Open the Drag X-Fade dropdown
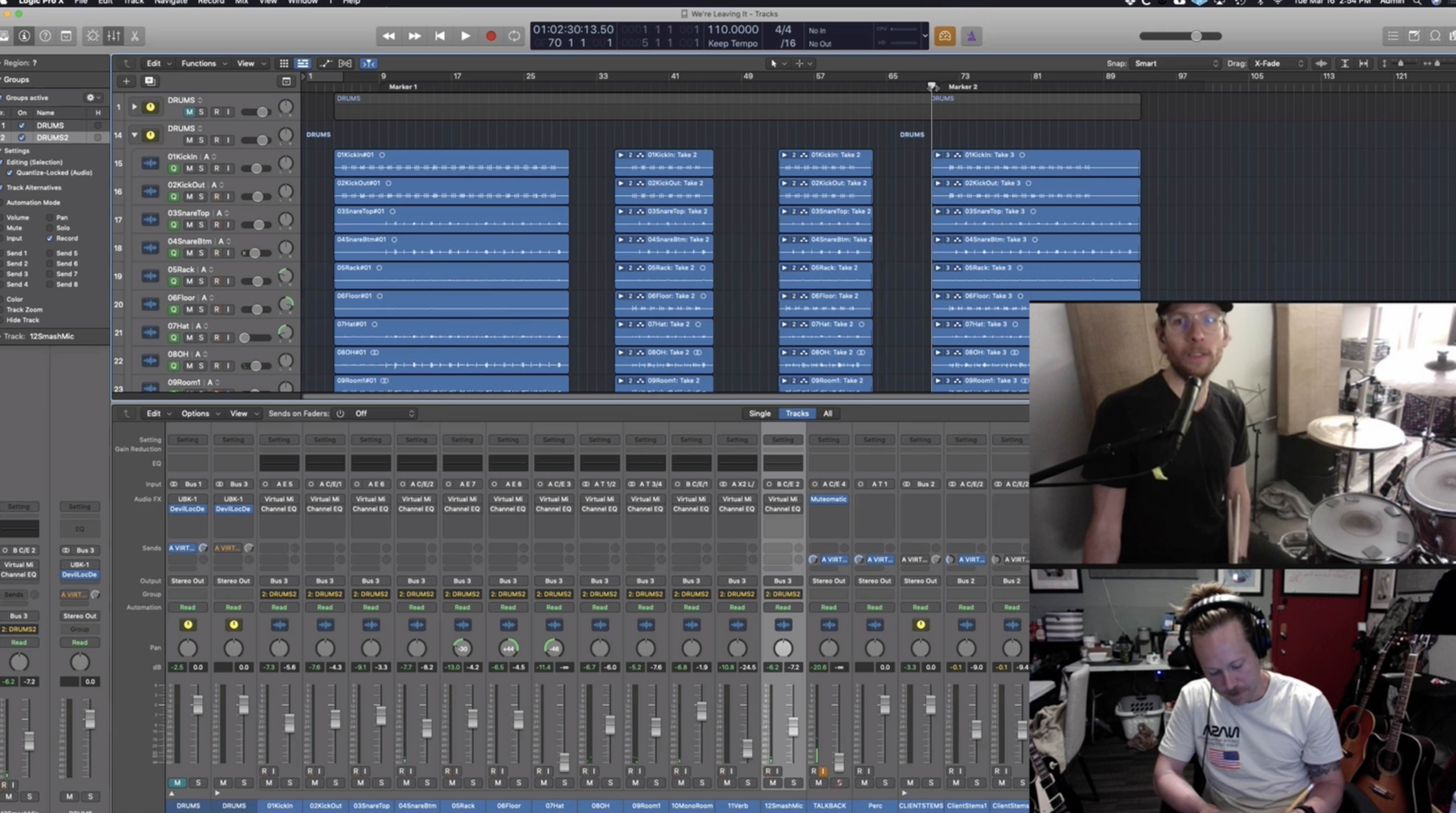Viewport: 1456px width, 813px height. [1278, 63]
